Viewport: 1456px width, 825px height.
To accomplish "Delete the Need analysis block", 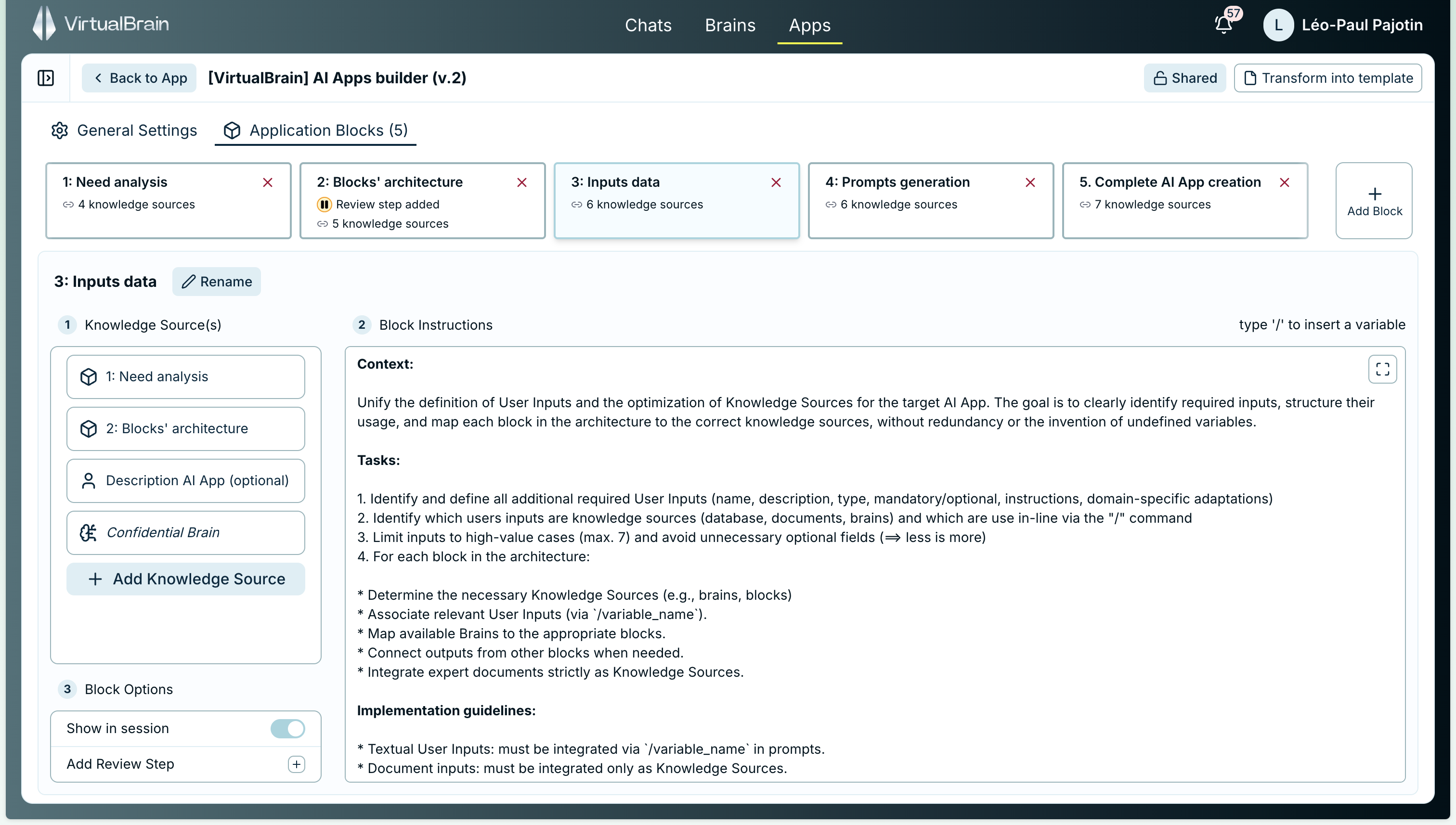I will 268,182.
